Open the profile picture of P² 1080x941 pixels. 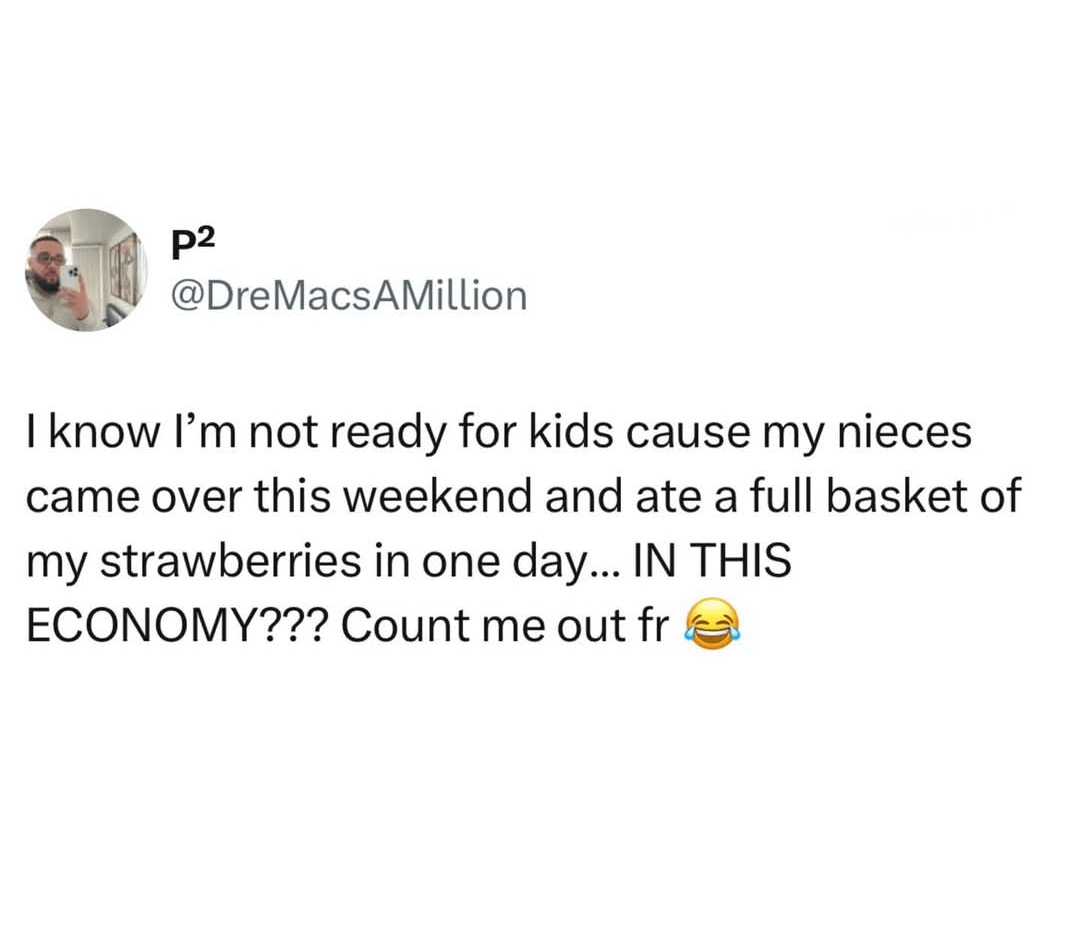tap(86, 269)
